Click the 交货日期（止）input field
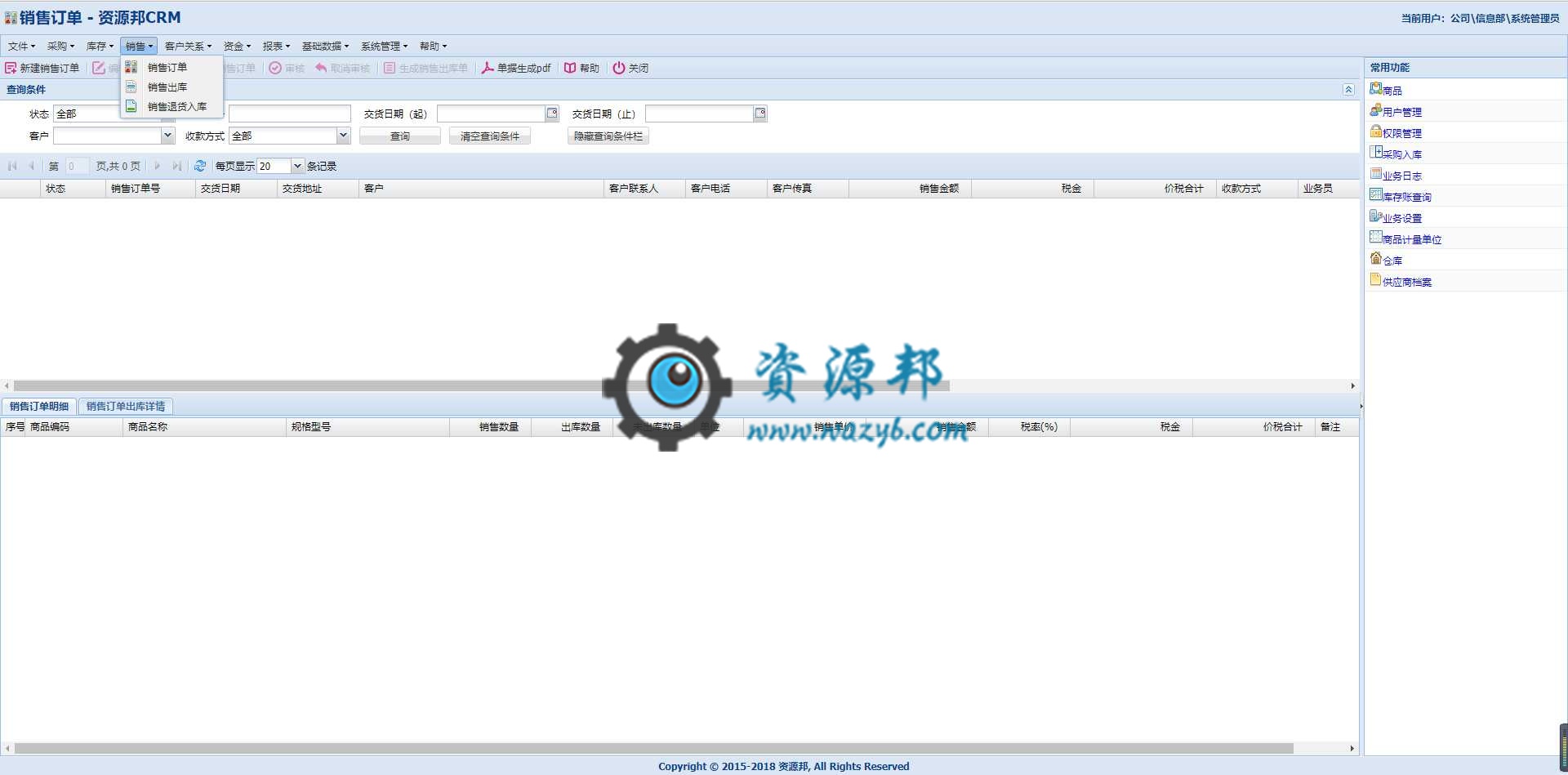Screen dimensions: 1568x775 (699, 114)
